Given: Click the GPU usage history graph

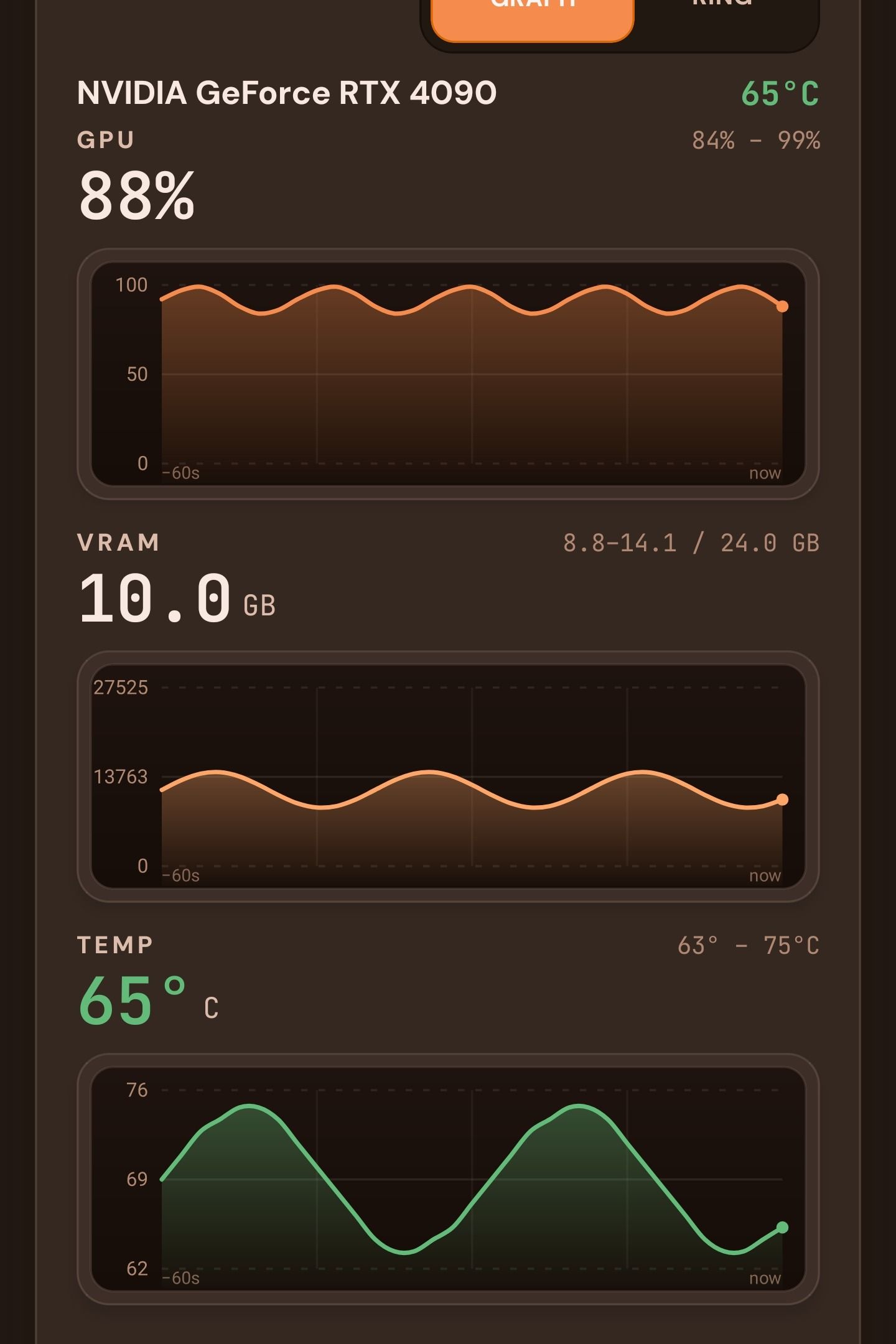Looking at the screenshot, I should coord(448,374).
